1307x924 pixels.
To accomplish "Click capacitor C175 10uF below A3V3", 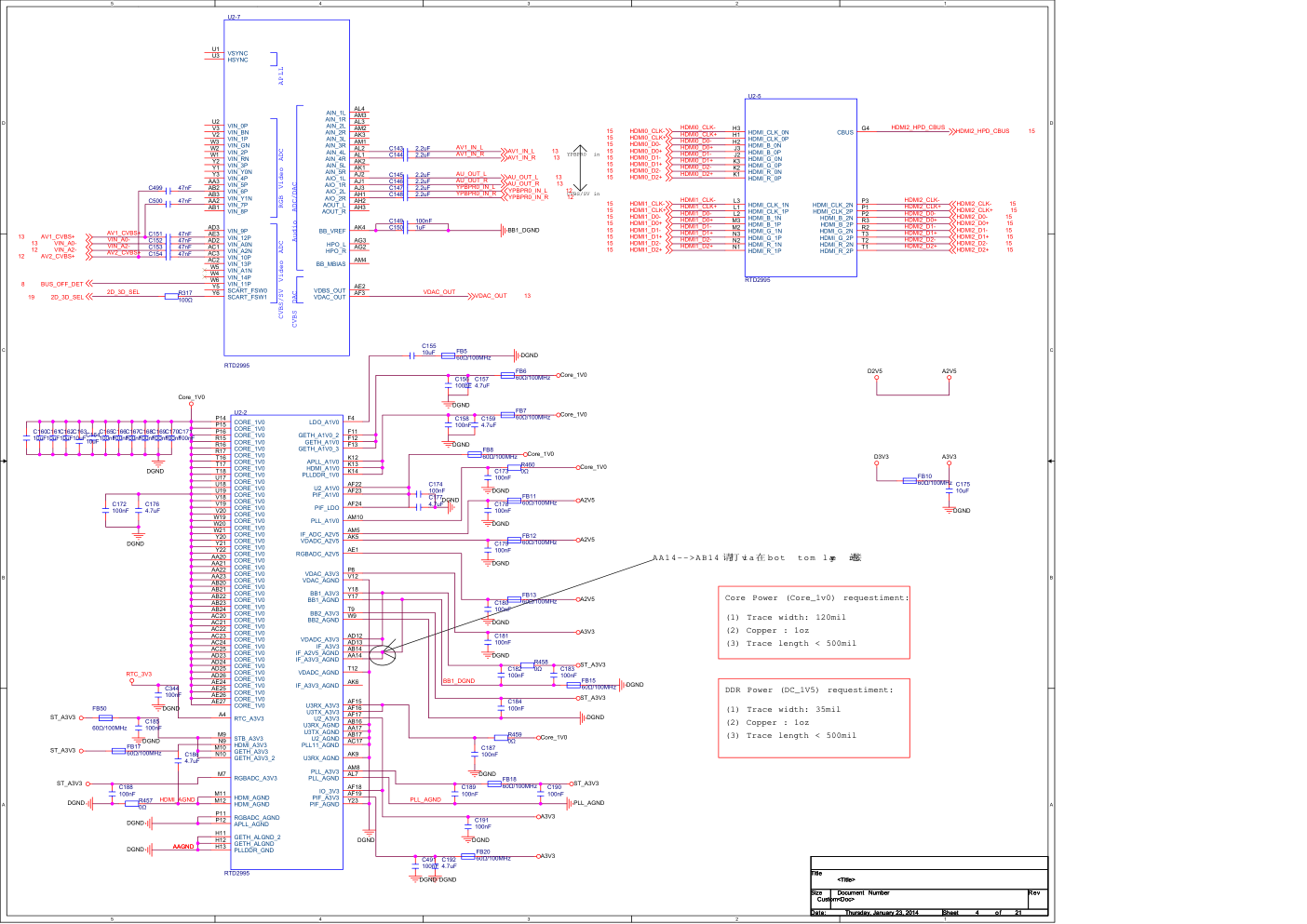I will (950, 489).
